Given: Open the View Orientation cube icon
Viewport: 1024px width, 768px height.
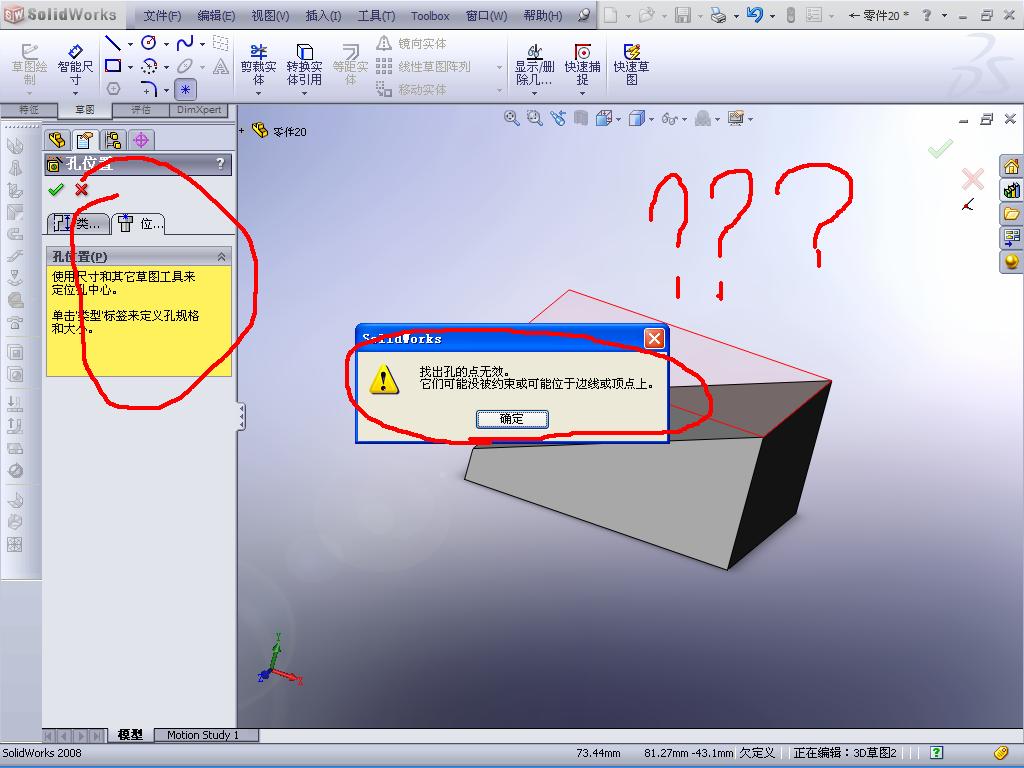Looking at the screenshot, I should point(603,118).
